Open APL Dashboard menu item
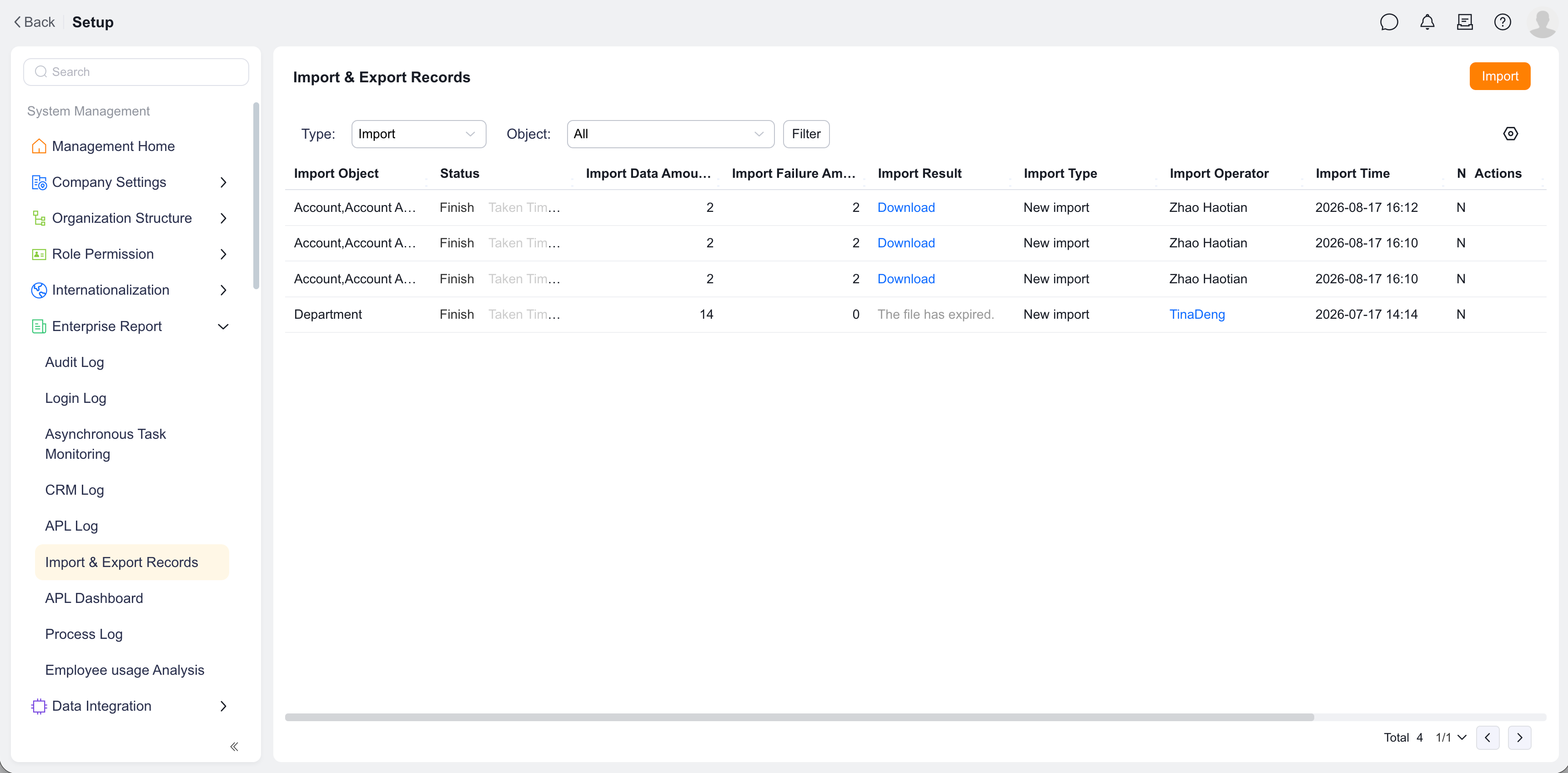Viewport: 1568px width, 773px height. pyautogui.click(x=94, y=598)
